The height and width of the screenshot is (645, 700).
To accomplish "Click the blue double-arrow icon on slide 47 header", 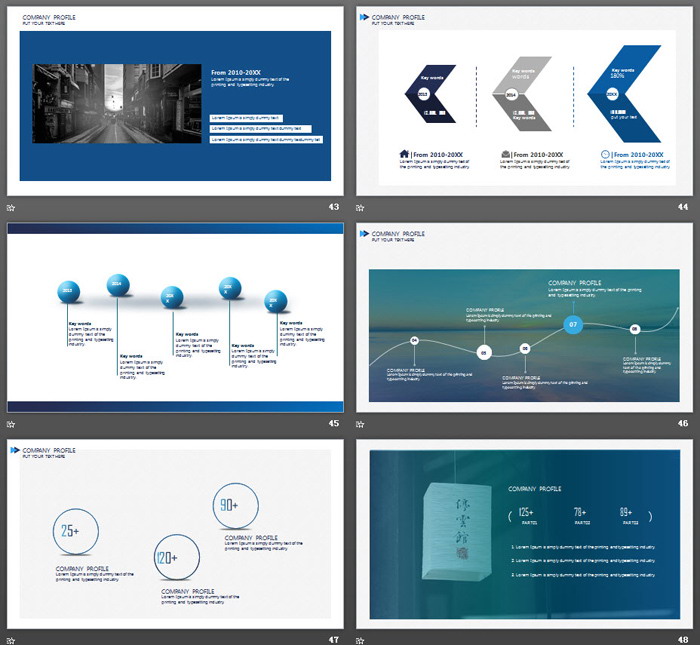I will [14, 451].
